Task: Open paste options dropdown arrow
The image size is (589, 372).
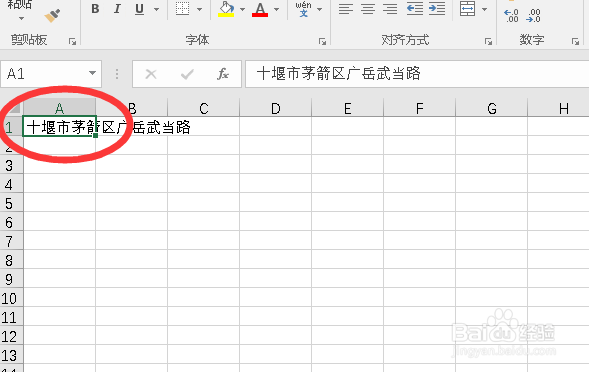Action: [21, 18]
